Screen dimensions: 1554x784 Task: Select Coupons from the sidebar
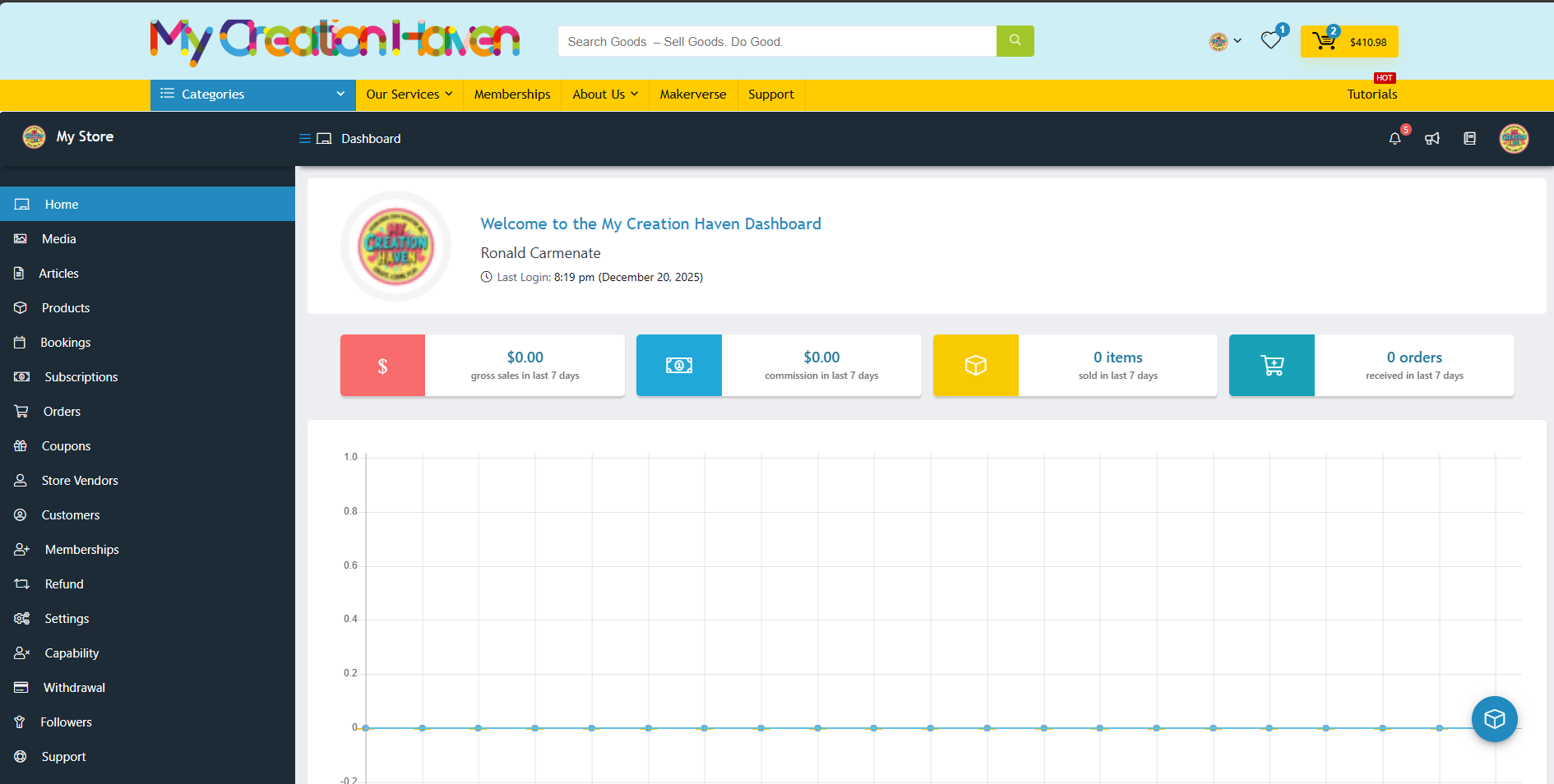click(66, 446)
